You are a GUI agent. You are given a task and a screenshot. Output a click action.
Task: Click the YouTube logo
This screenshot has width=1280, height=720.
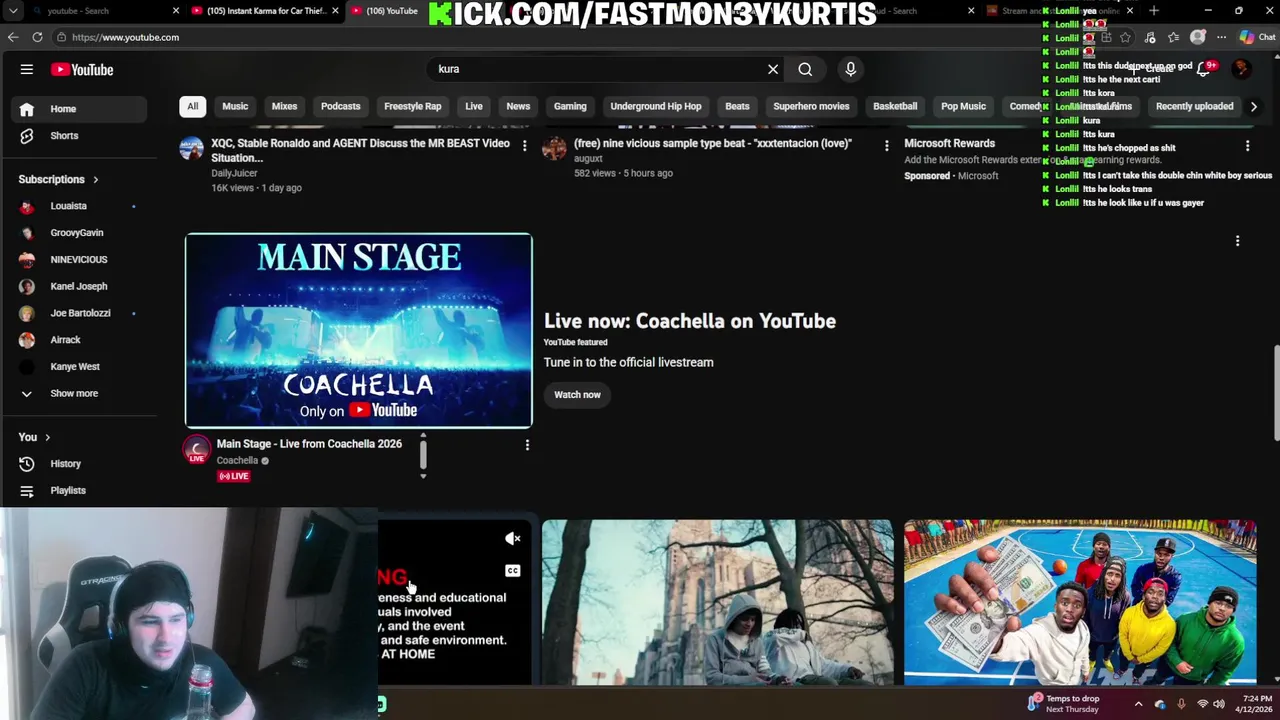[82, 69]
